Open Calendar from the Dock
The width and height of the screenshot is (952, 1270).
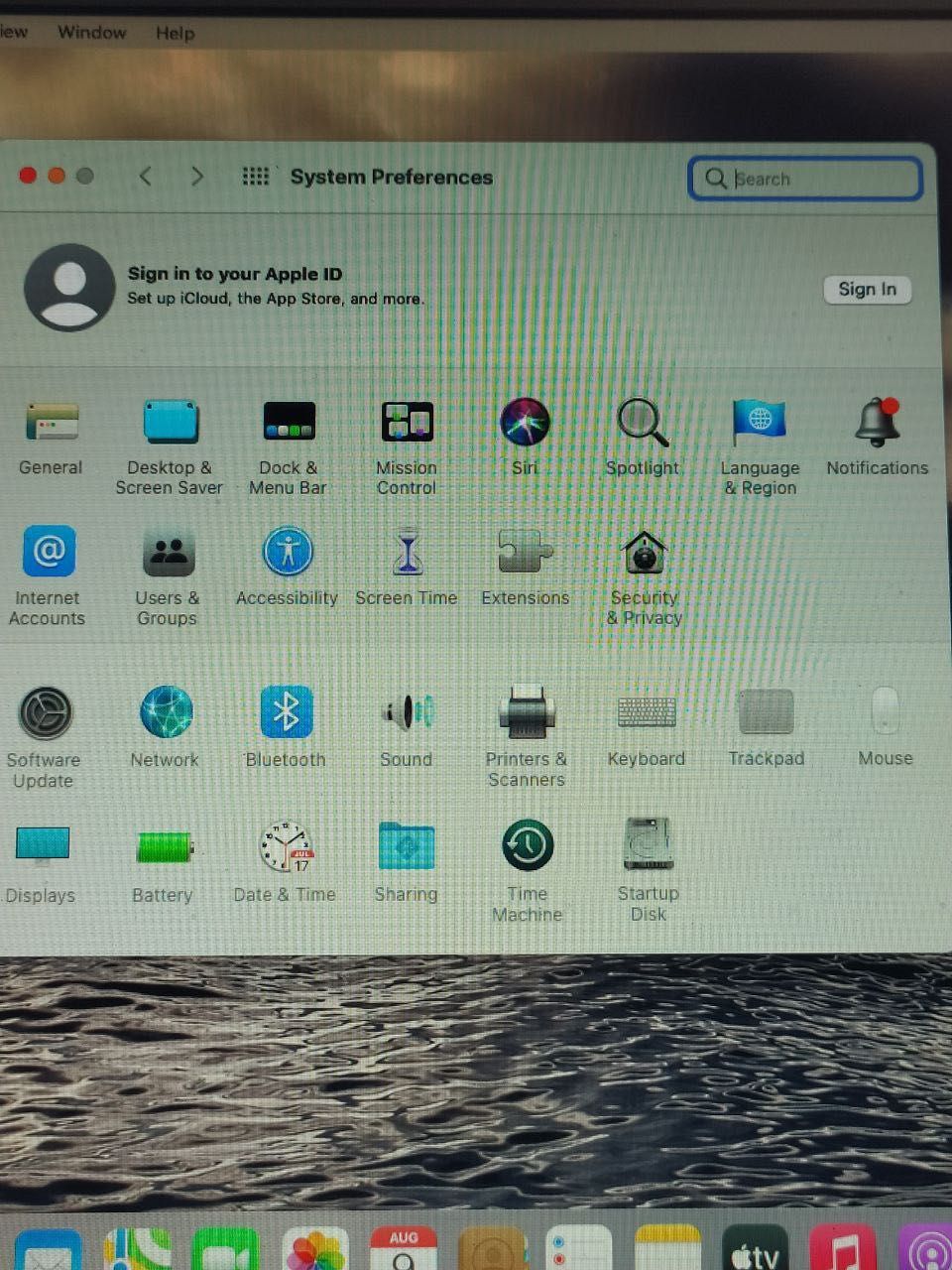(404, 1249)
